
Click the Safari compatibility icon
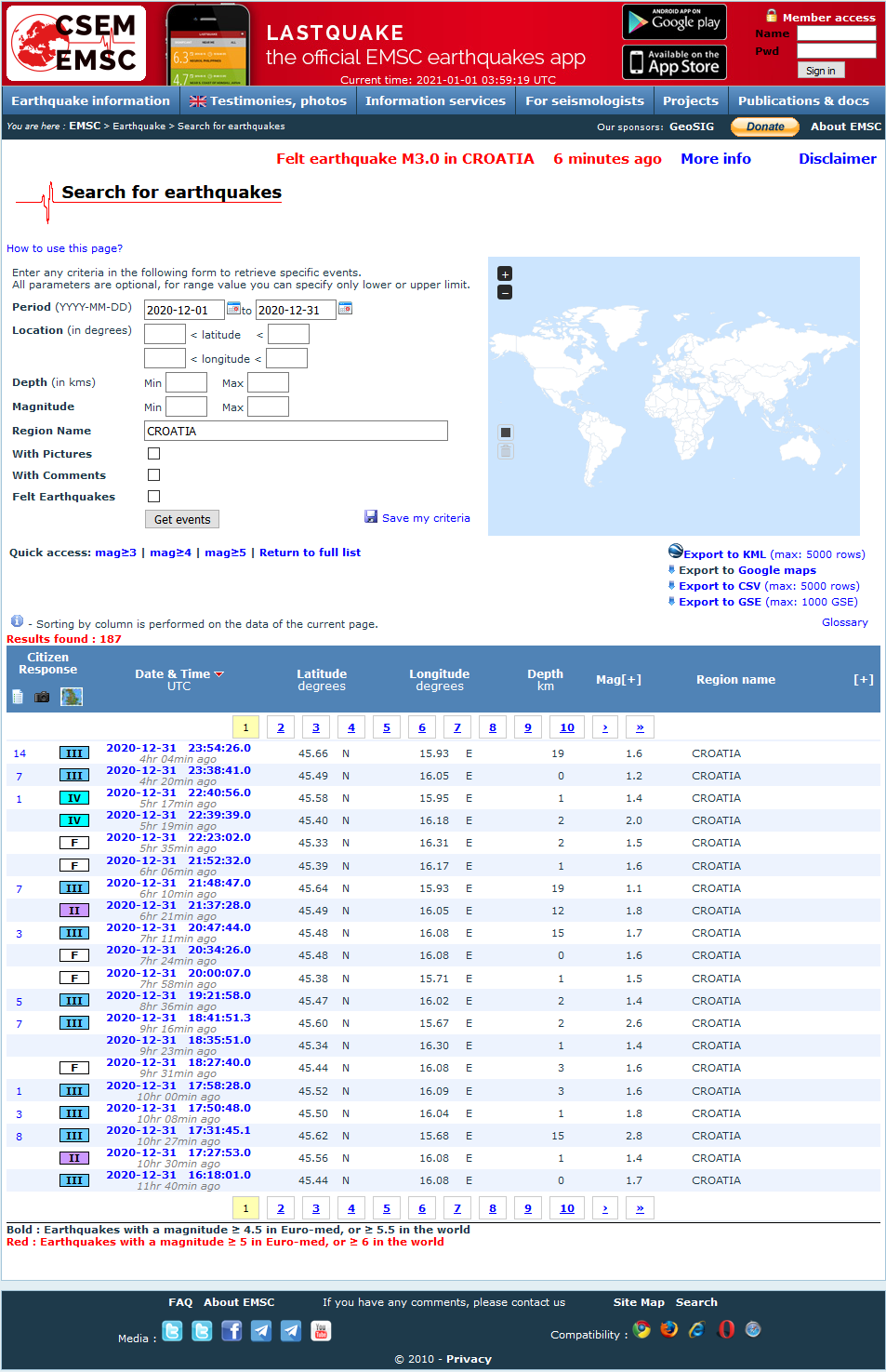tap(753, 1329)
